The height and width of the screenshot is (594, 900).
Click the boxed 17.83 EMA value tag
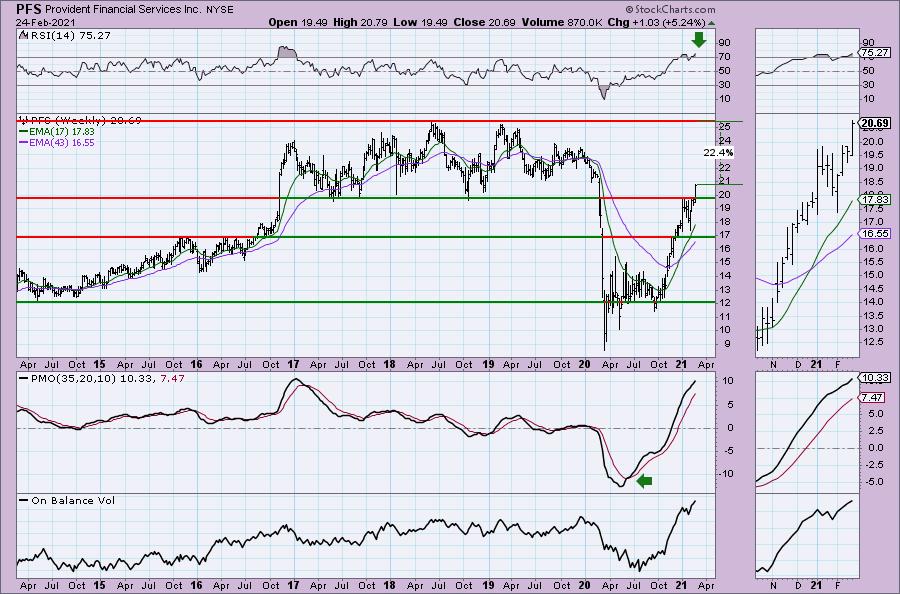pyautogui.click(x=875, y=200)
